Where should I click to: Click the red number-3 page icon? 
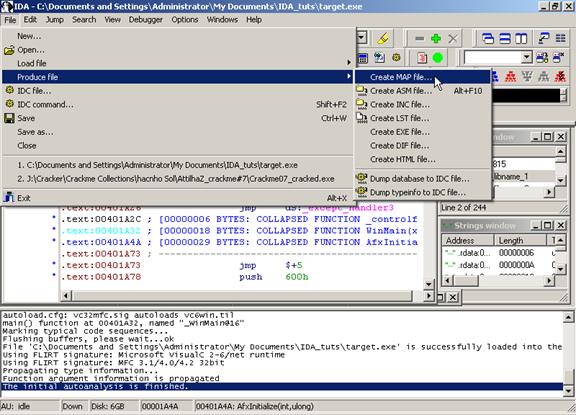pyautogui.click(x=422, y=58)
